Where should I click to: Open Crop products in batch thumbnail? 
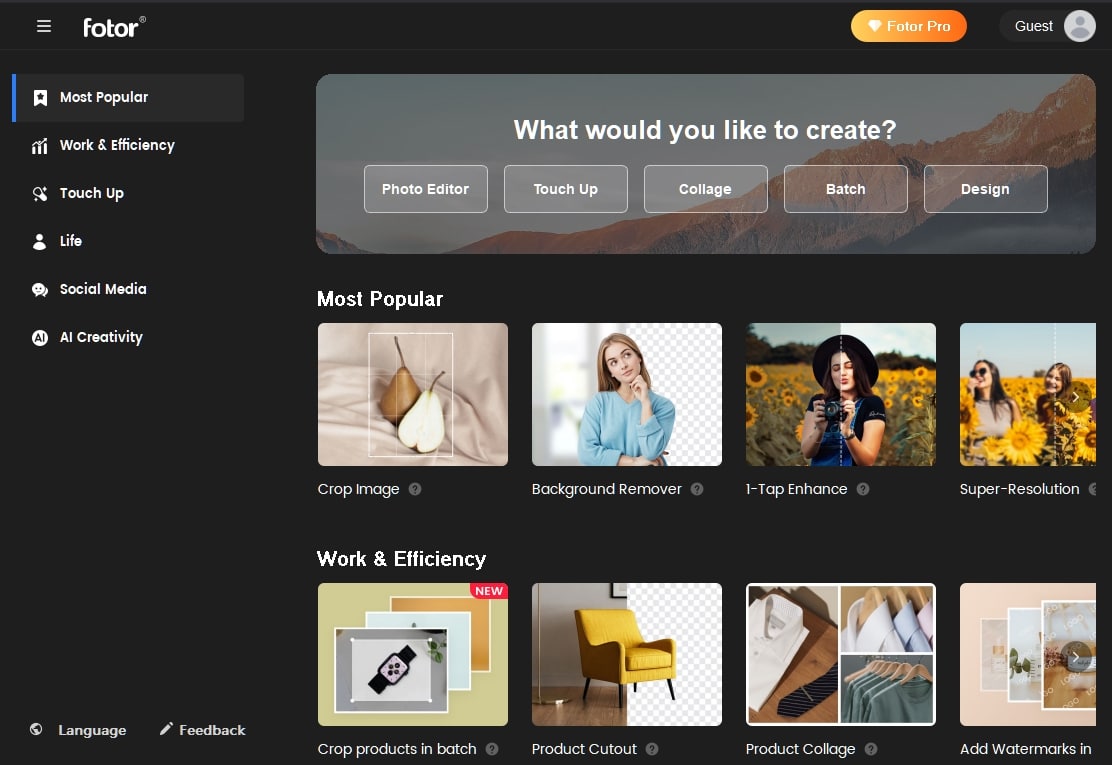click(x=413, y=654)
